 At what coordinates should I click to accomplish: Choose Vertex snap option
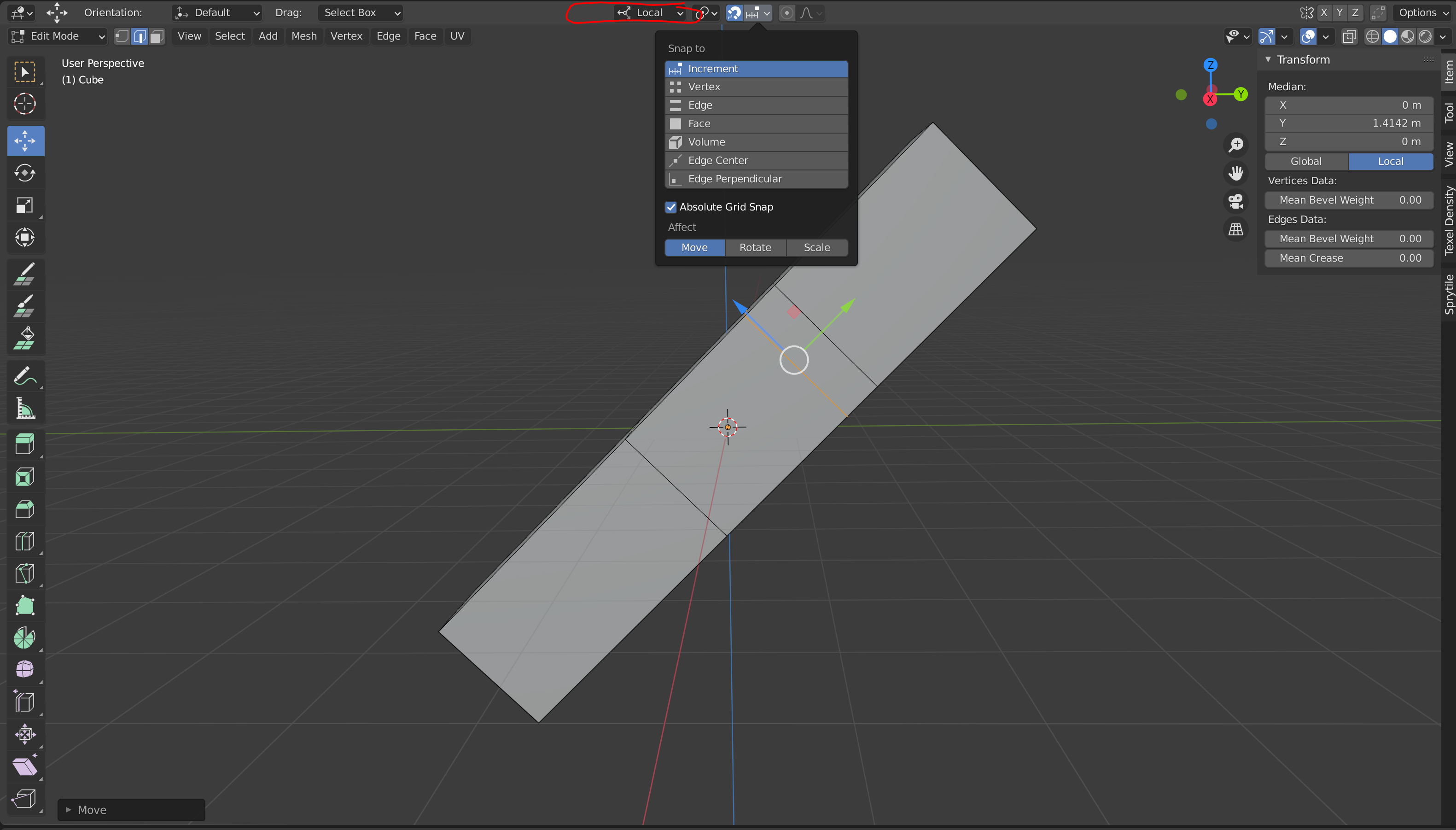(756, 87)
